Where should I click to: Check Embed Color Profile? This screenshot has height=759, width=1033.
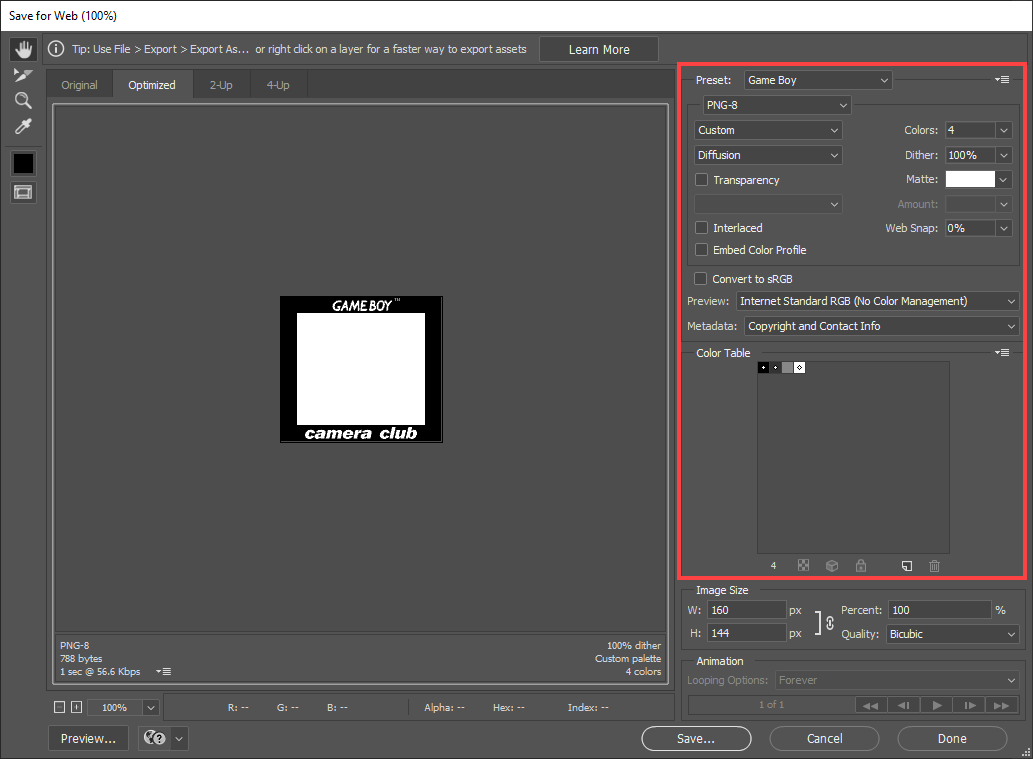(702, 250)
